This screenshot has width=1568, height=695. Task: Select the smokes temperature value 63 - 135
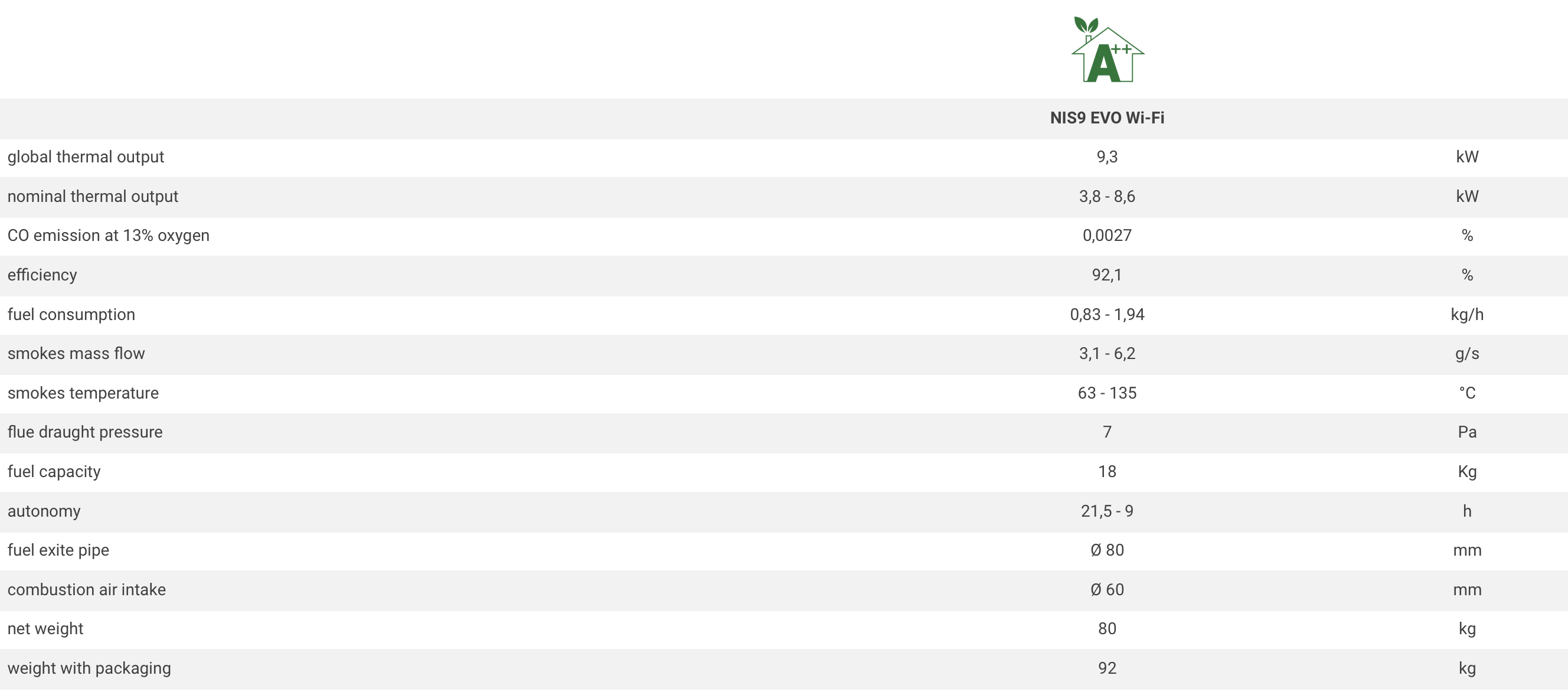point(1106,393)
